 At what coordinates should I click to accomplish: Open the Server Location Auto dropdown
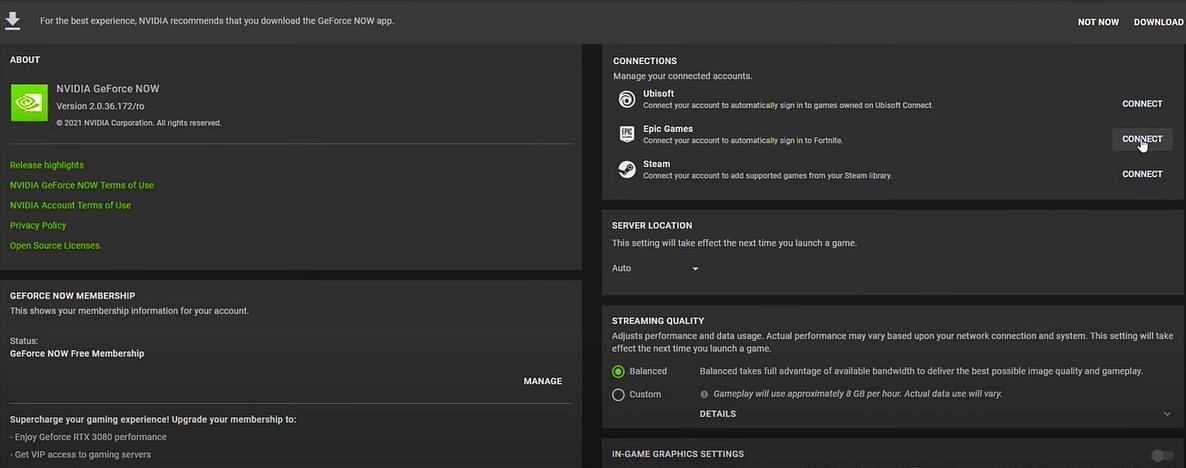click(655, 268)
